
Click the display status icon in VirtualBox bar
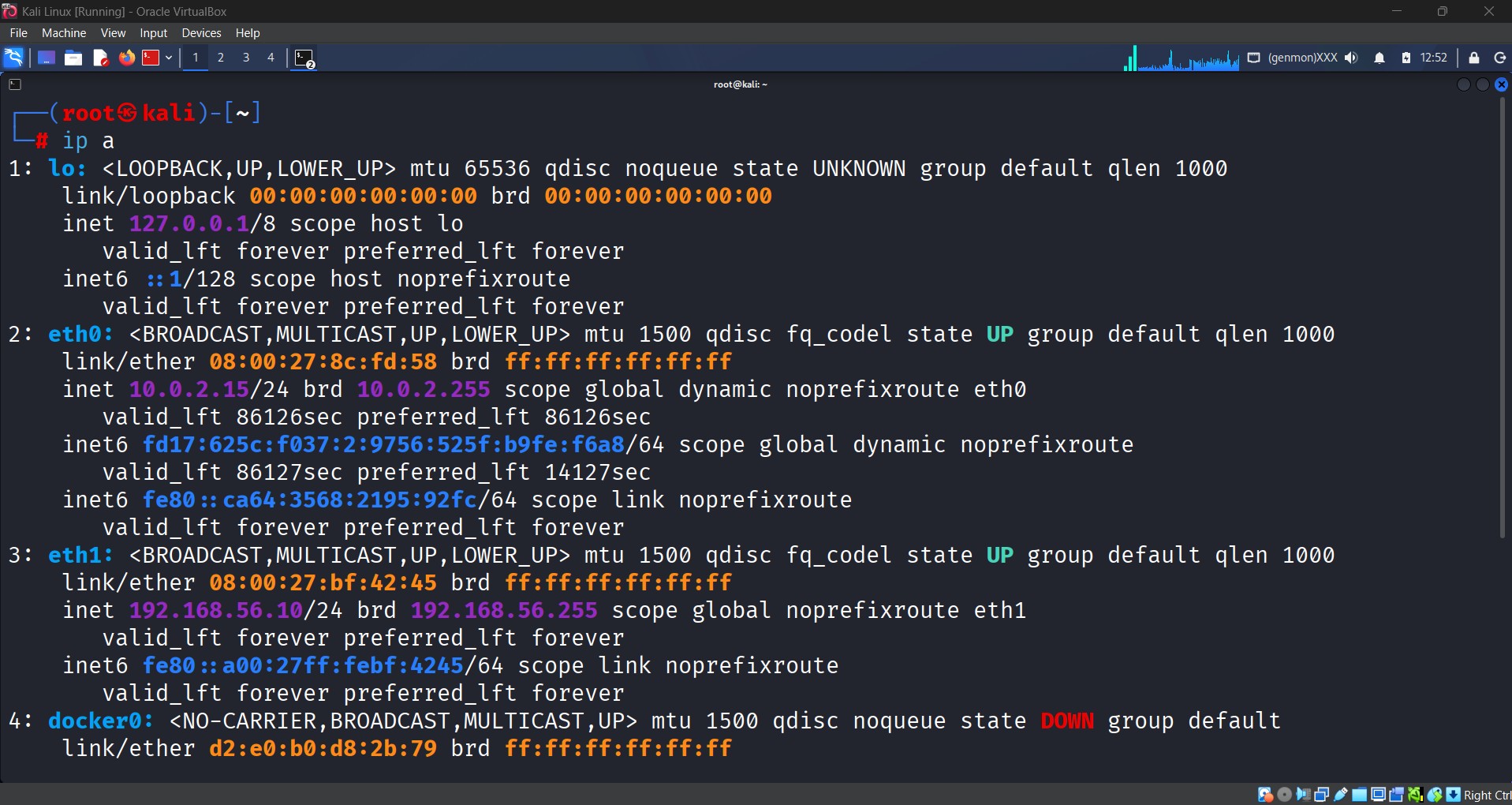pos(1378,795)
